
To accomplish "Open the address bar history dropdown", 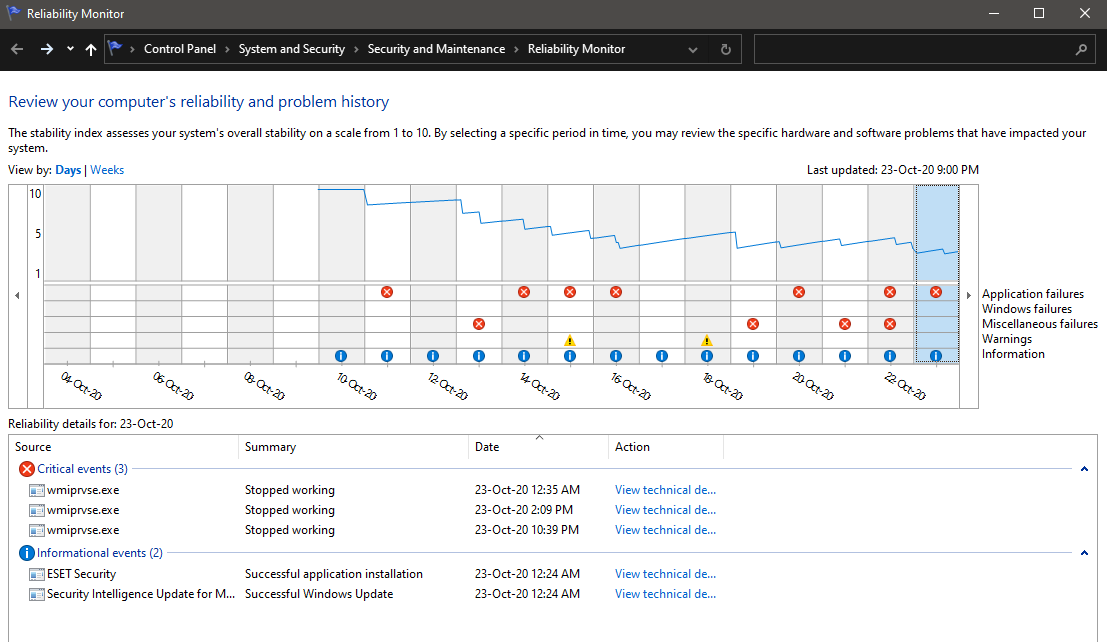I will tap(694, 49).
